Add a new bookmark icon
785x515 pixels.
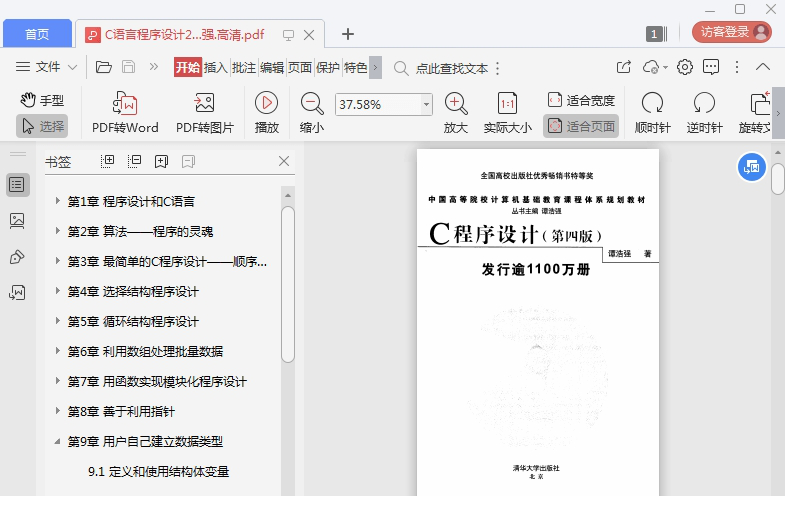[161, 161]
